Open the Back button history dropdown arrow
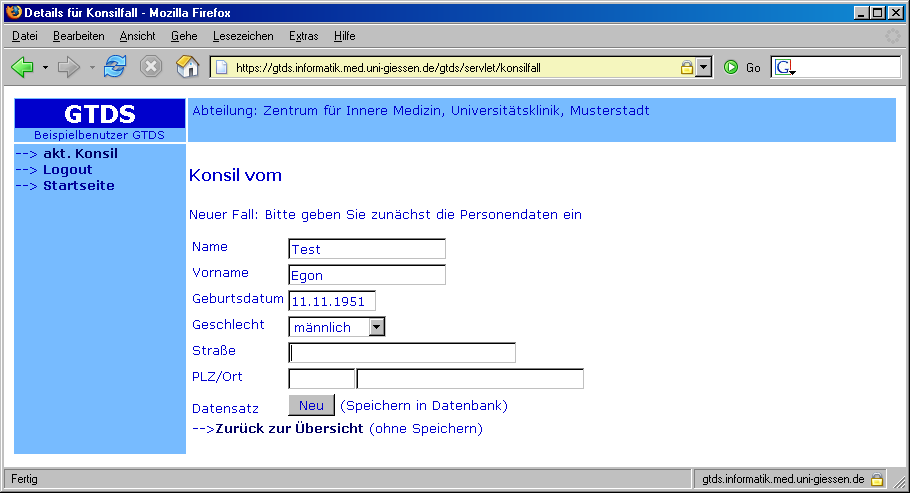Screen dimensions: 910x493 coord(45,68)
